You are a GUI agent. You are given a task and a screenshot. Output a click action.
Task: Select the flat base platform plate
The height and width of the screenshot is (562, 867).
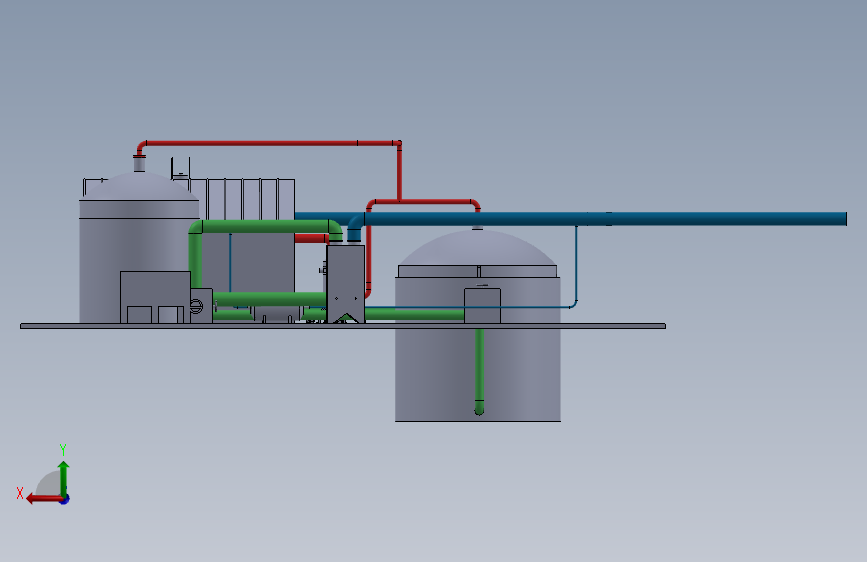343,326
